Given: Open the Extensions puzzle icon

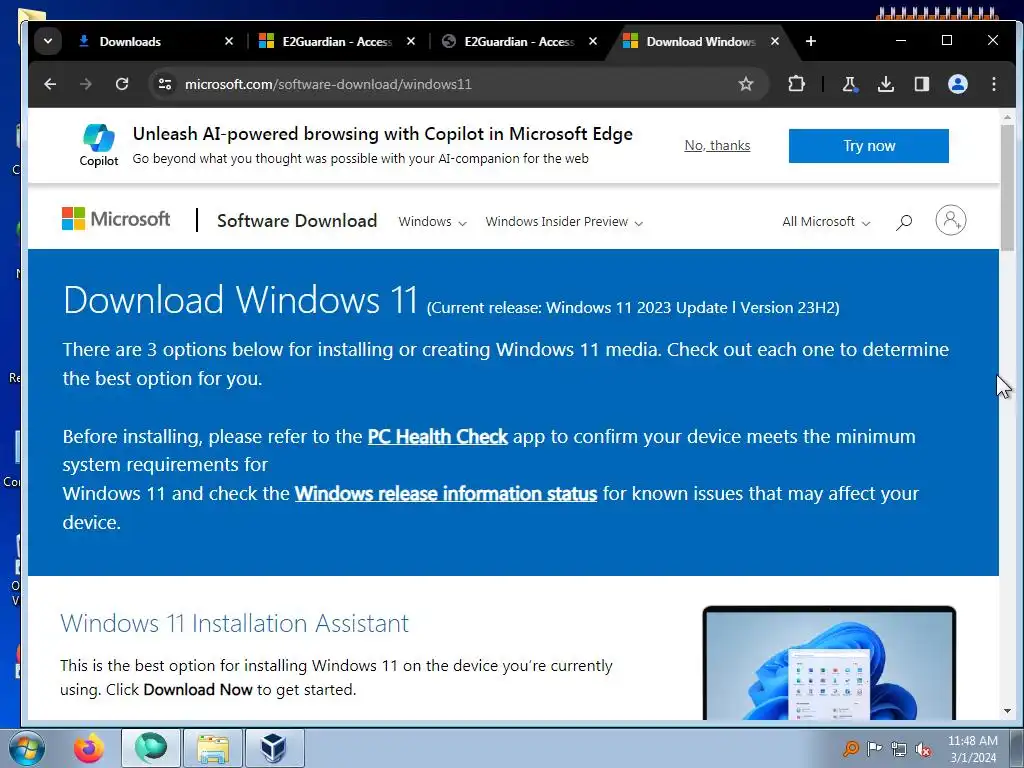Looking at the screenshot, I should coord(796,84).
